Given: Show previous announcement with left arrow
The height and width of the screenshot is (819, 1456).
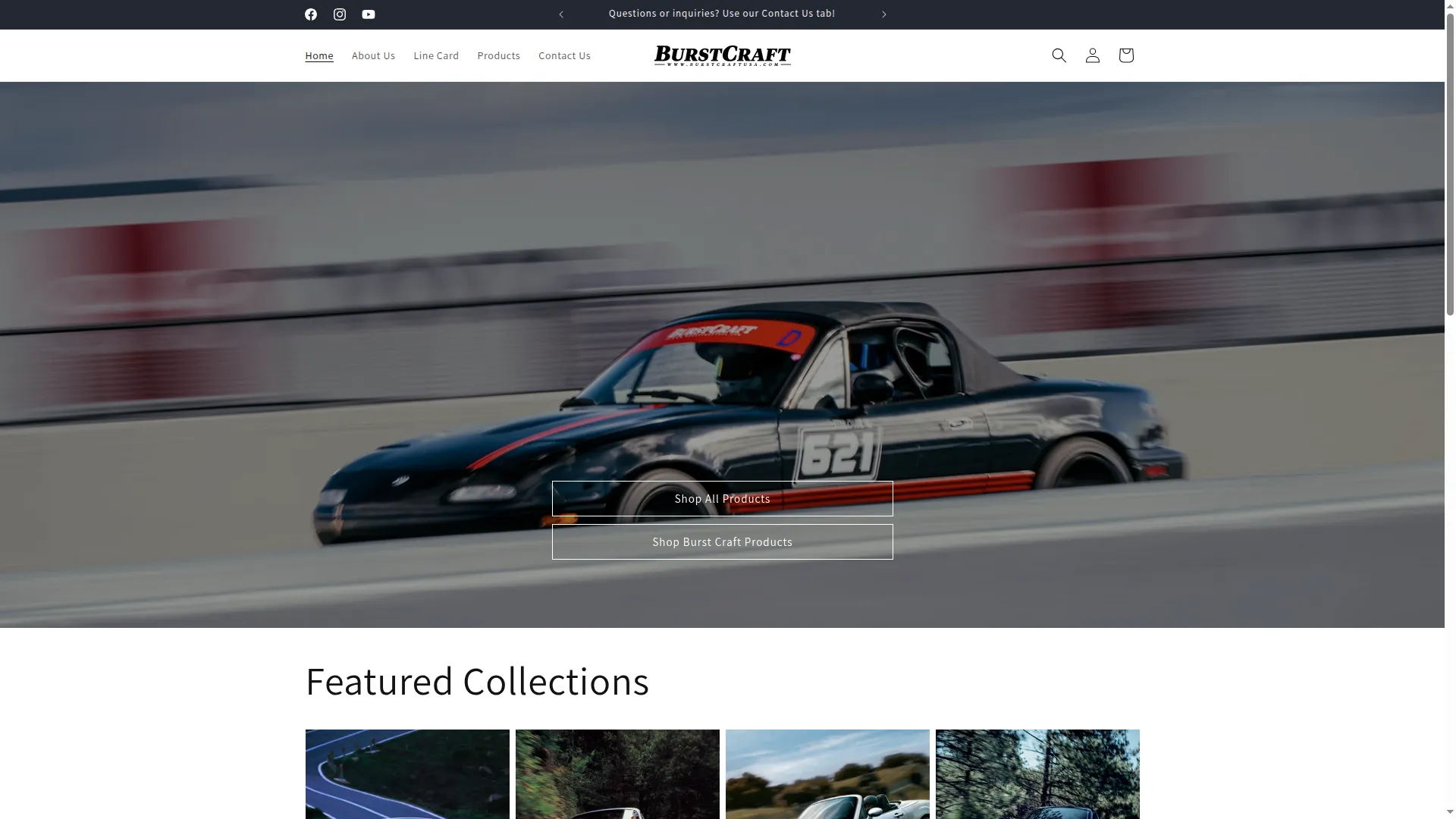Looking at the screenshot, I should coord(561,14).
